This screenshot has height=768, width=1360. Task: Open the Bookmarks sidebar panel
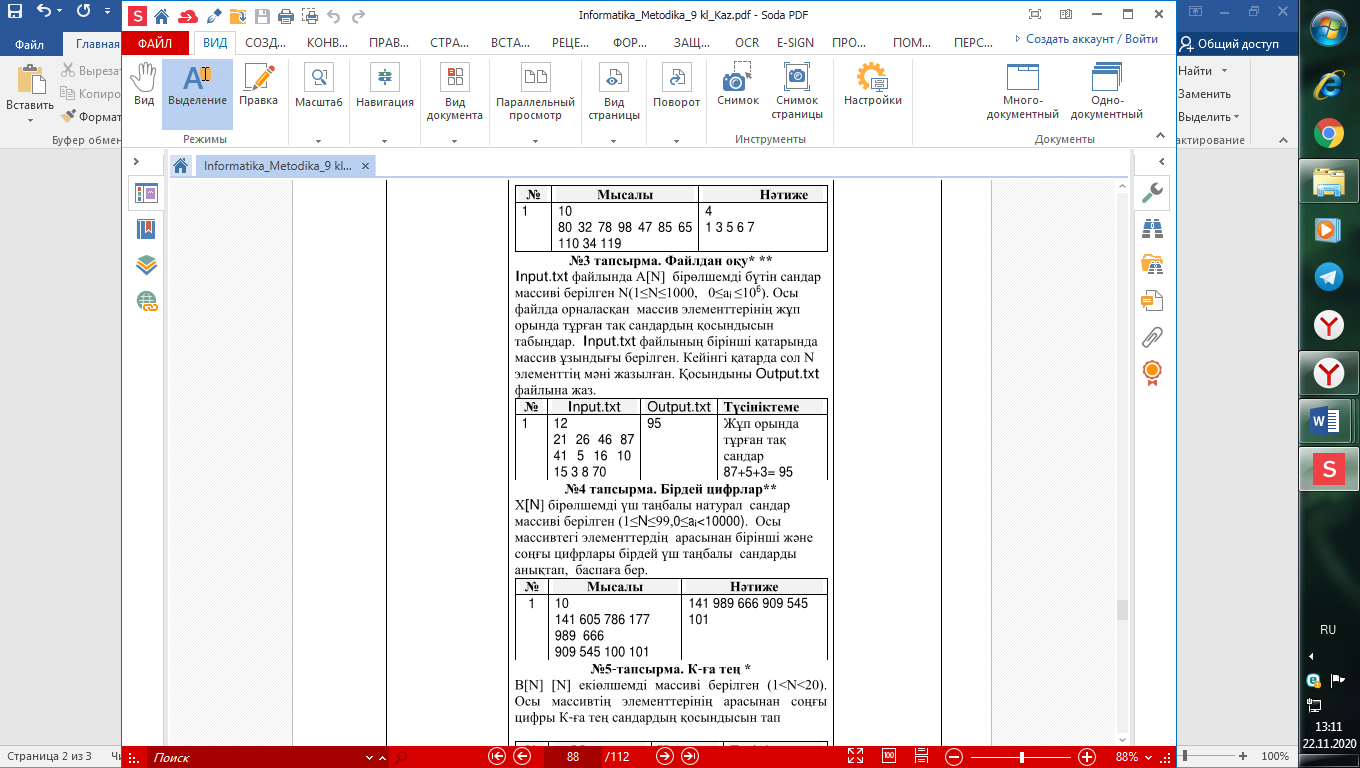[x=146, y=229]
